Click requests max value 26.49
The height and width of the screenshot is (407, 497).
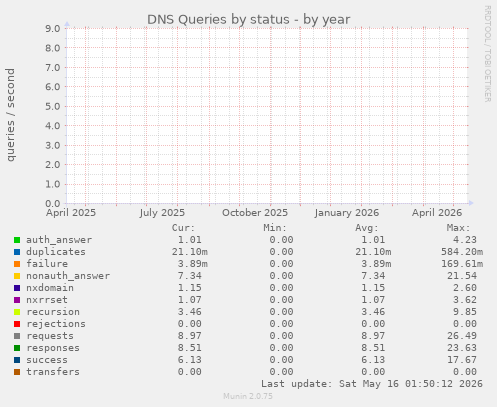click(462, 336)
